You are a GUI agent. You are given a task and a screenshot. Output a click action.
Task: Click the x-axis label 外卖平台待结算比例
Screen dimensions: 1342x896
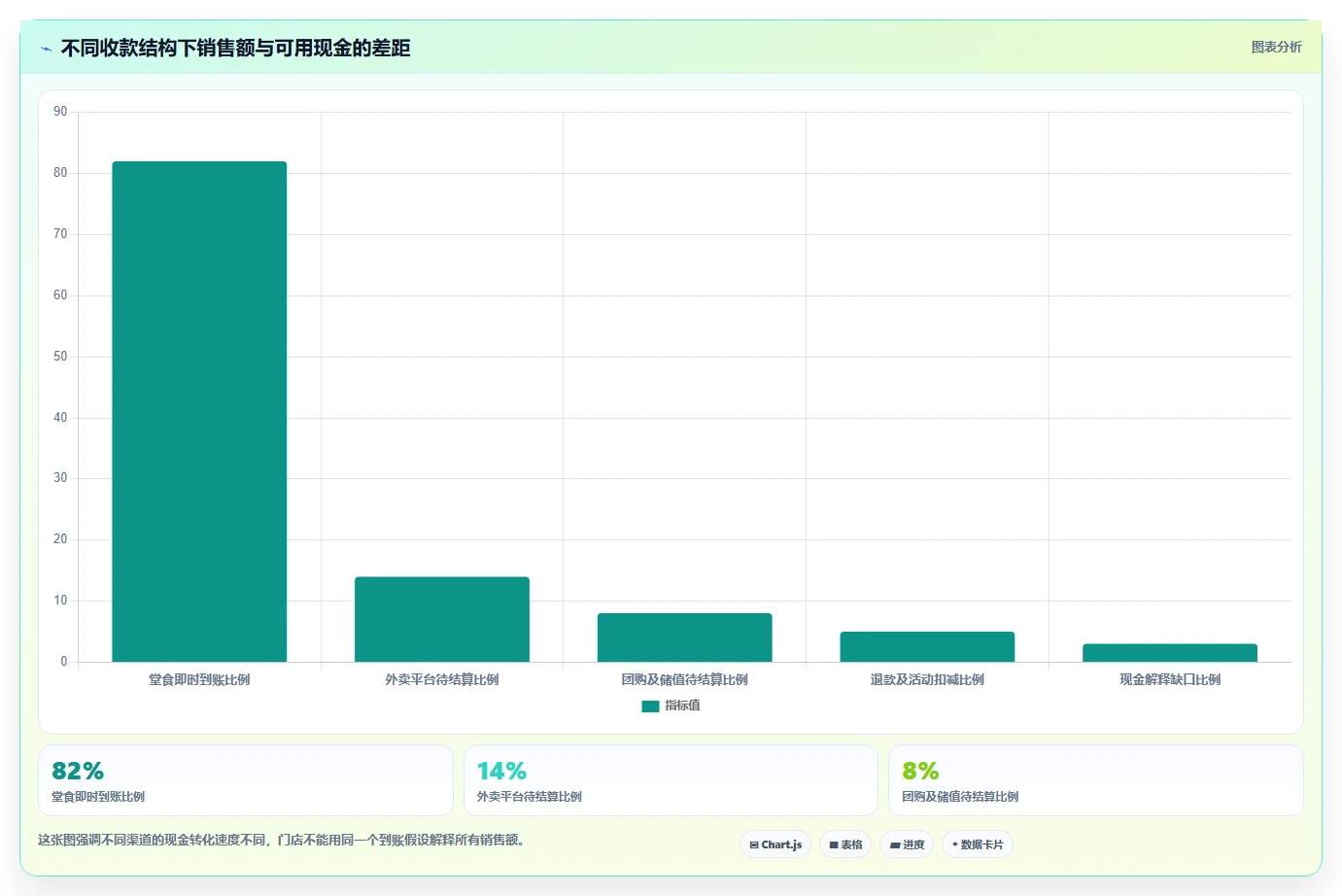[442, 679]
